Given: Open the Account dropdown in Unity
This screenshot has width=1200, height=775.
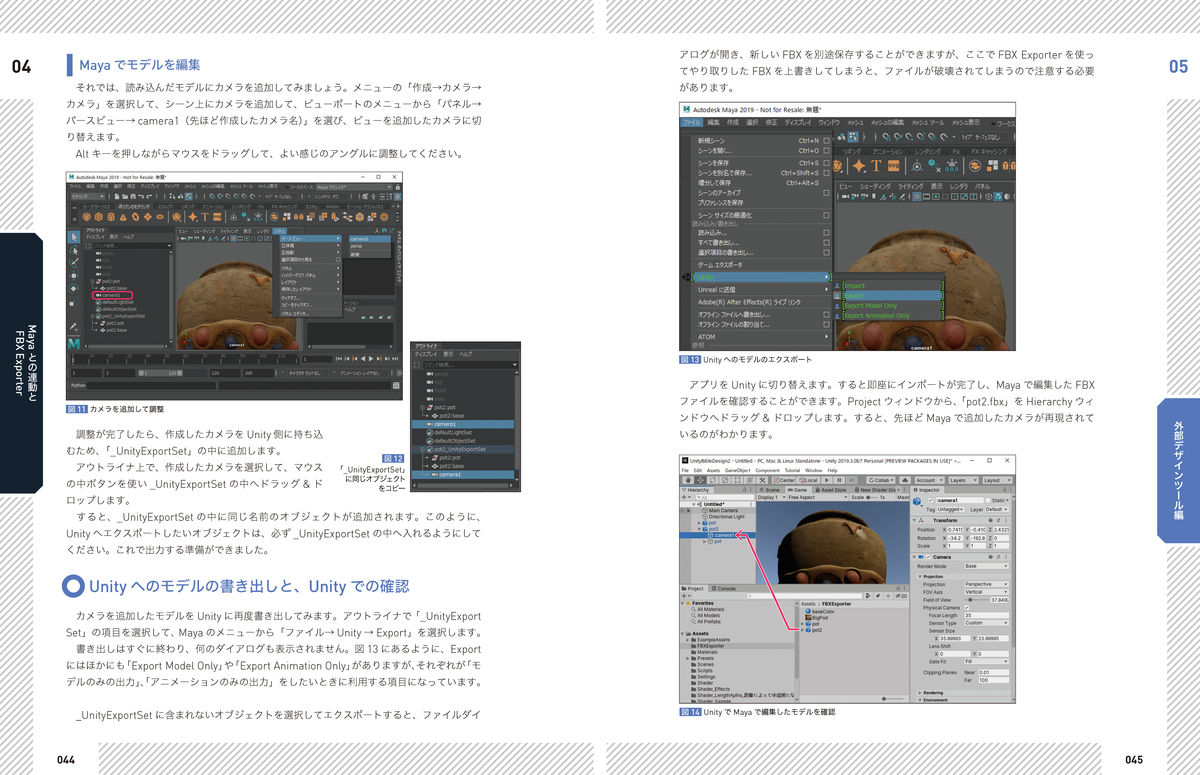Looking at the screenshot, I should tap(930, 480).
